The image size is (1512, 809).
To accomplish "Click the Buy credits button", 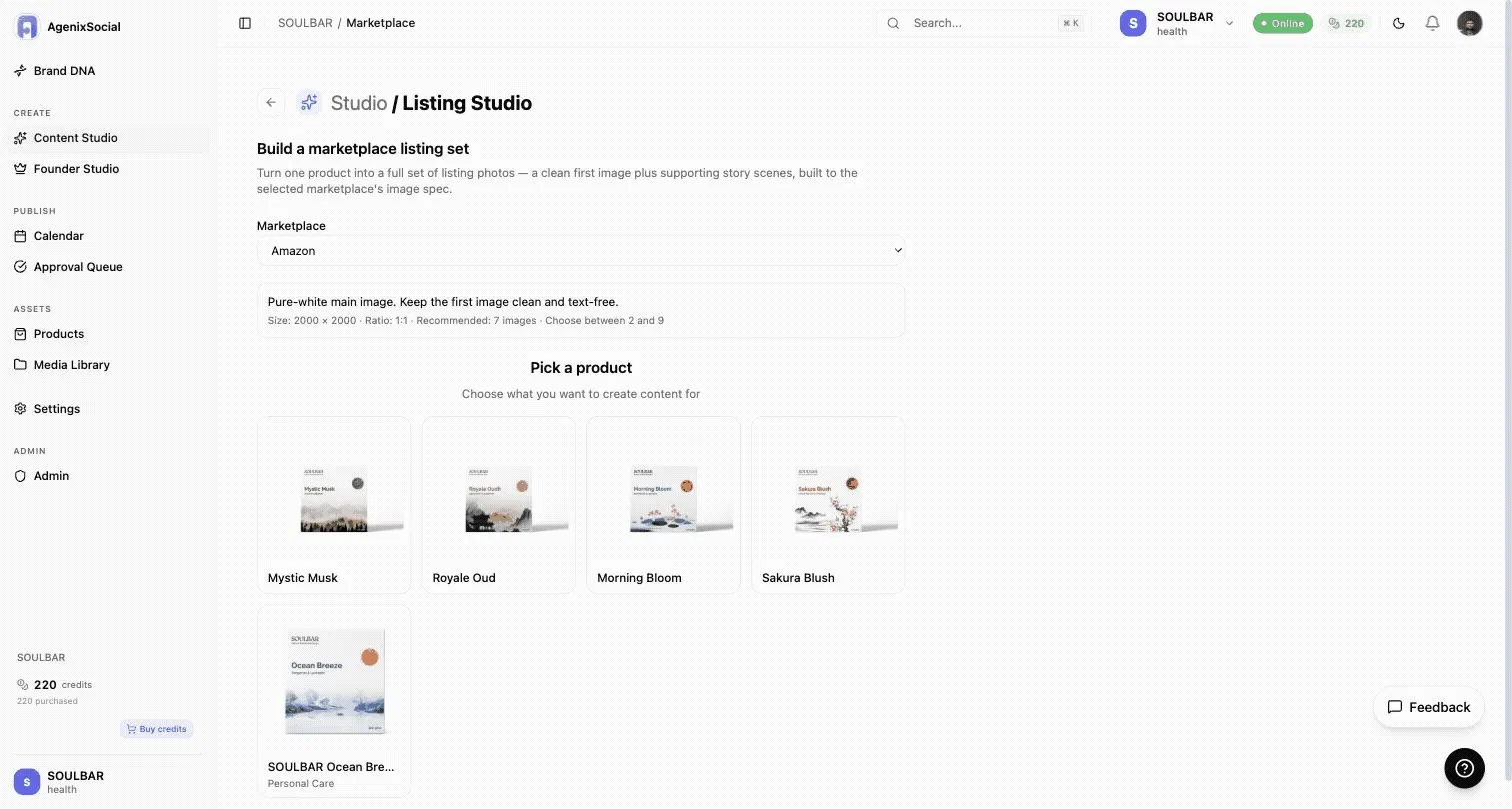I will click(x=156, y=729).
